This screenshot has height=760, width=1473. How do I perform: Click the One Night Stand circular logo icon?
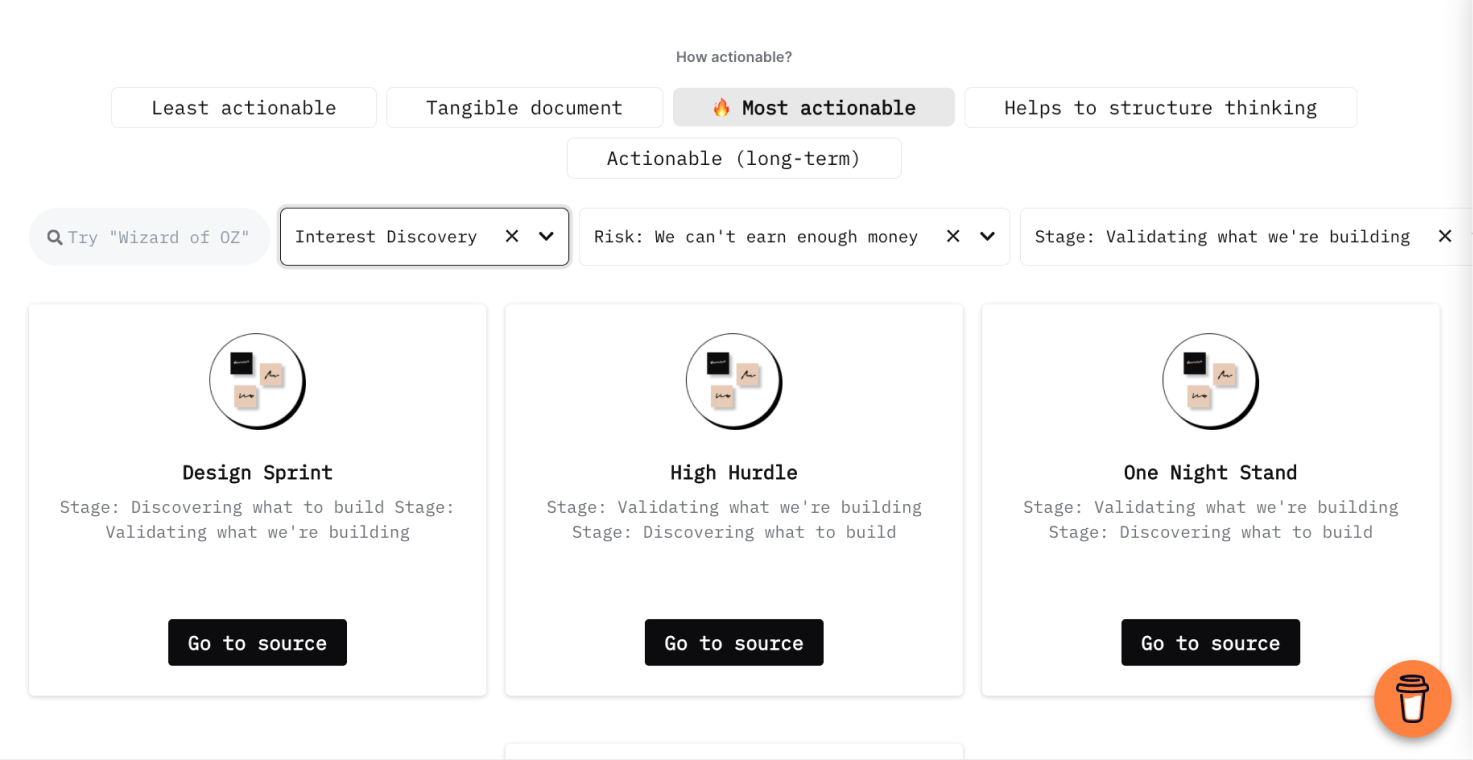[x=1210, y=381]
